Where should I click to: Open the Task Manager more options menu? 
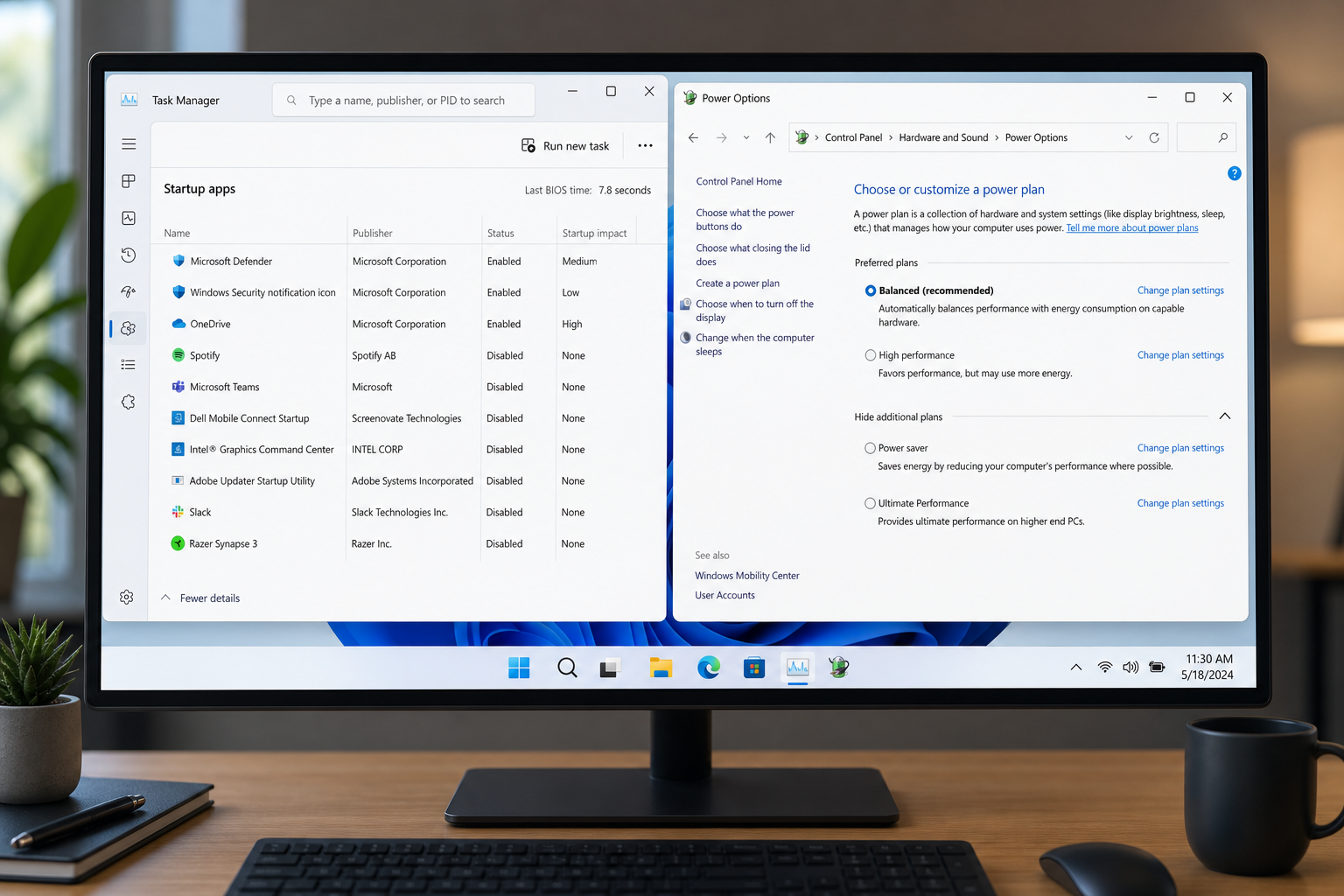tap(645, 146)
